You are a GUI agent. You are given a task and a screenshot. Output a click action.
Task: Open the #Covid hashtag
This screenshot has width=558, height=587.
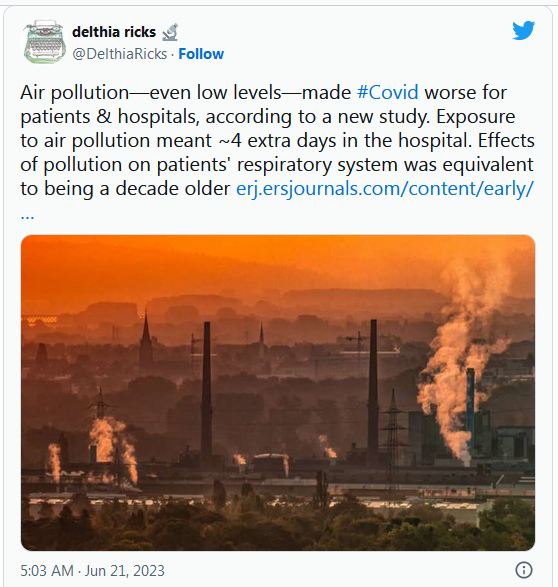pos(387,92)
